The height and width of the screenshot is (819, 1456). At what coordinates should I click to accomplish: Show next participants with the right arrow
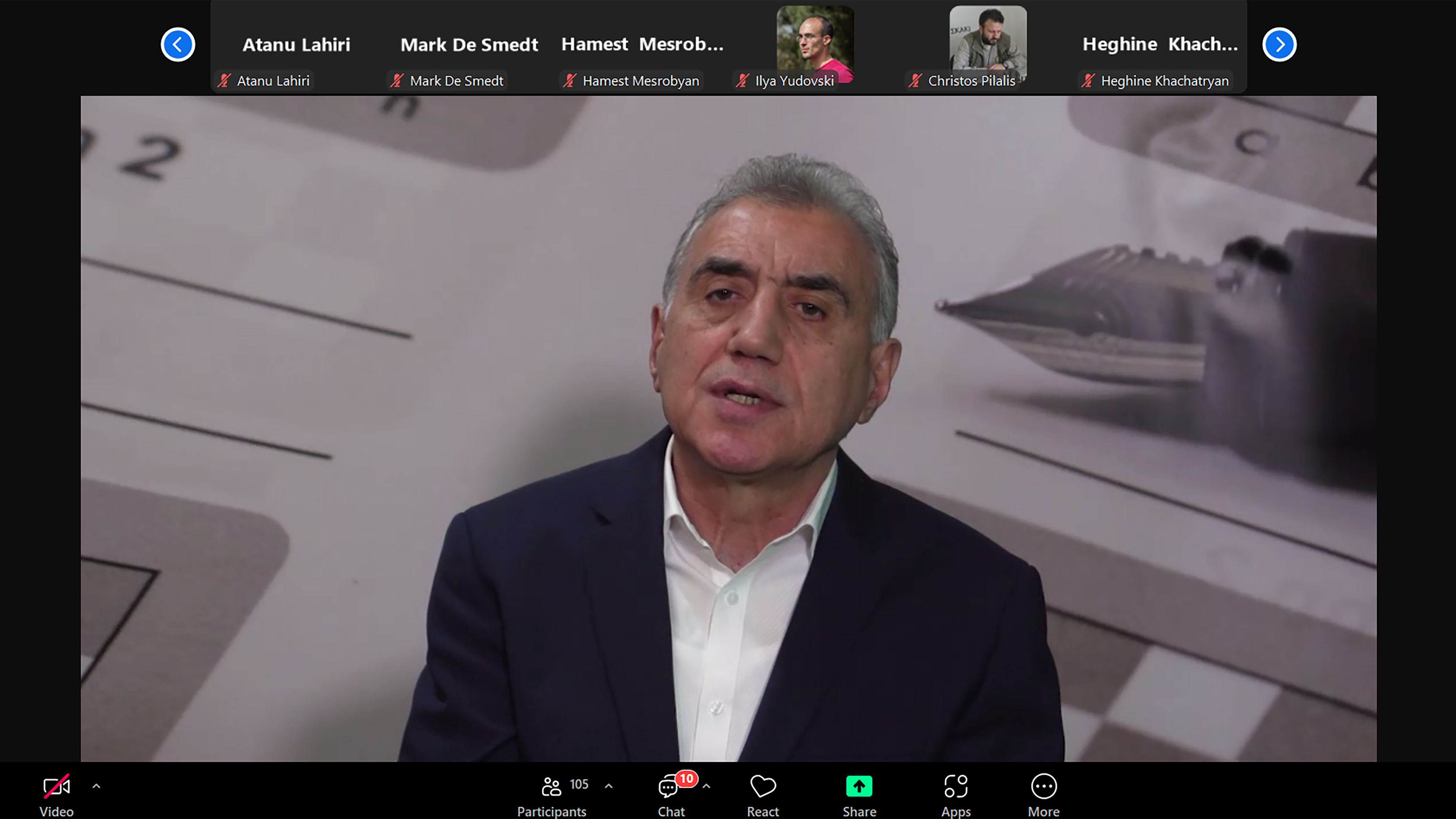pos(1279,44)
